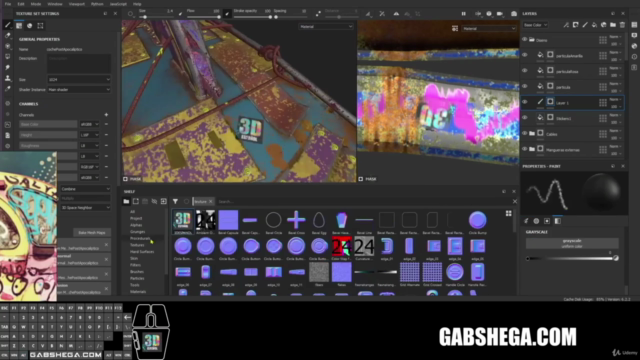This screenshot has width=640, height=360.
Task: Add a fill layer in Layers panel
Action: pos(594,25)
